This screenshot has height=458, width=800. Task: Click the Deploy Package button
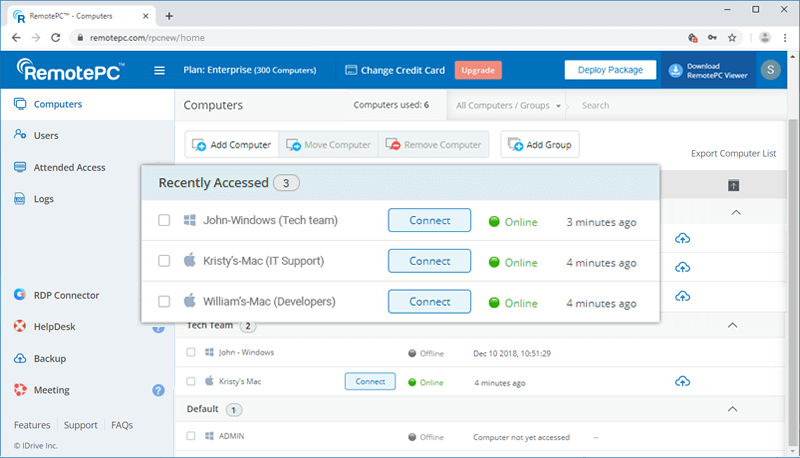tap(610, 70)
